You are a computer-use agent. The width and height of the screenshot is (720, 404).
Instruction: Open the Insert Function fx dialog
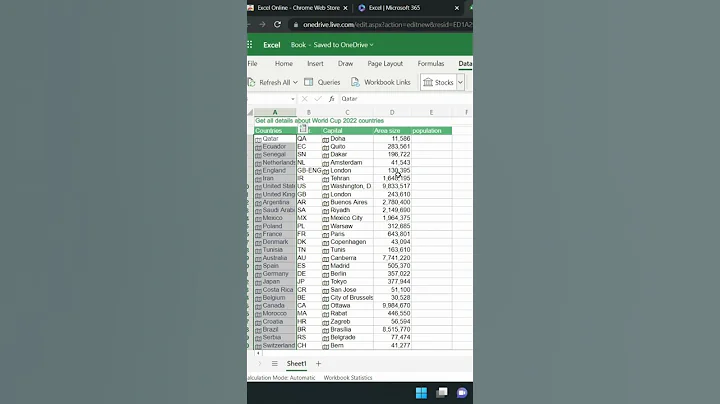pos(332,99)
